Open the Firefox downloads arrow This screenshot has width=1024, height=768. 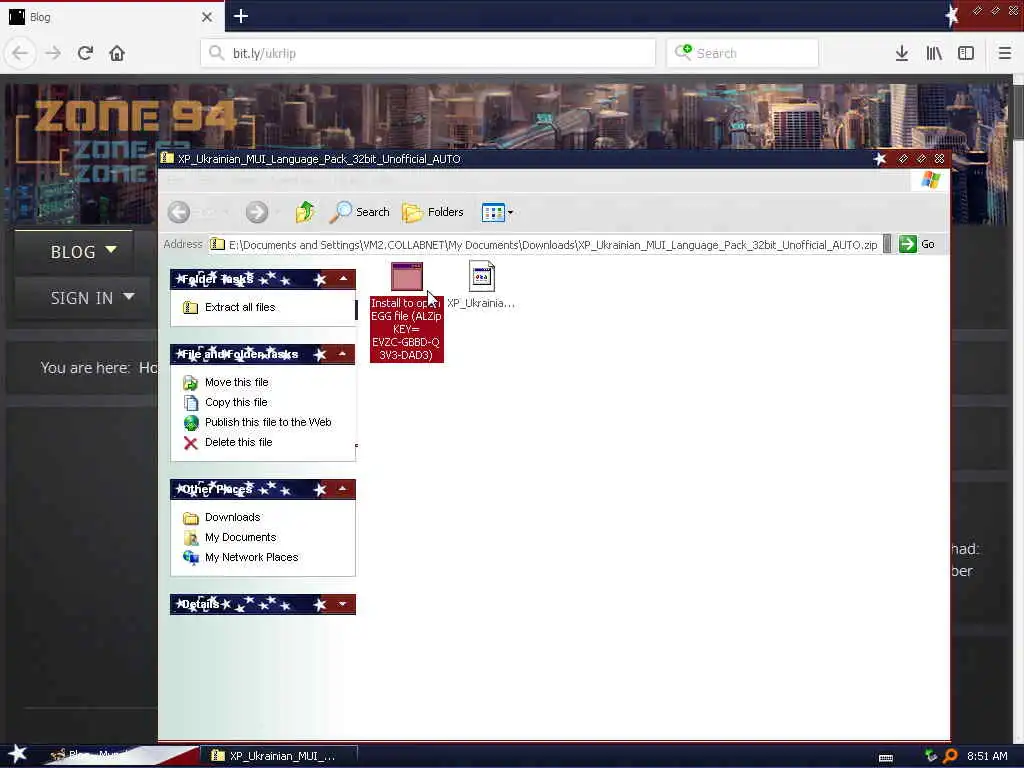point(901,53)
